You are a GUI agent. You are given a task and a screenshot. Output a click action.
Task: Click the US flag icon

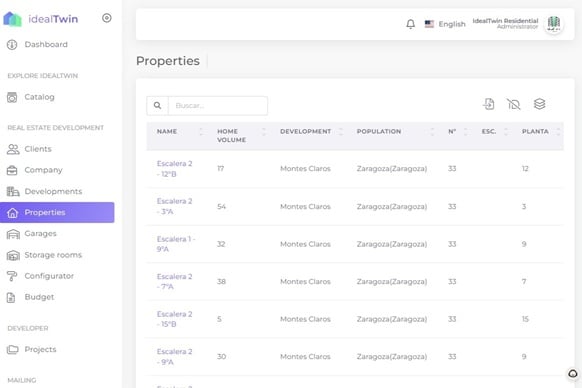(429, 24)
